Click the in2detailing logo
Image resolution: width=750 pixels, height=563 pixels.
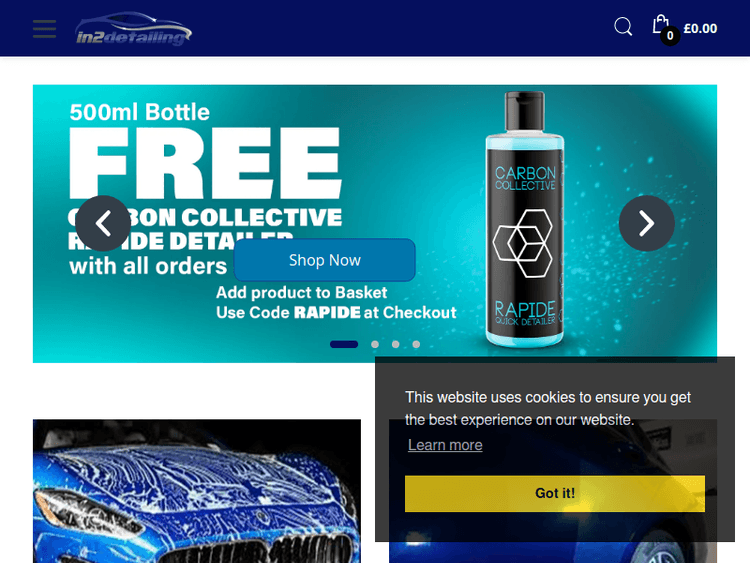pyautogui.click(x=133, y=29)
